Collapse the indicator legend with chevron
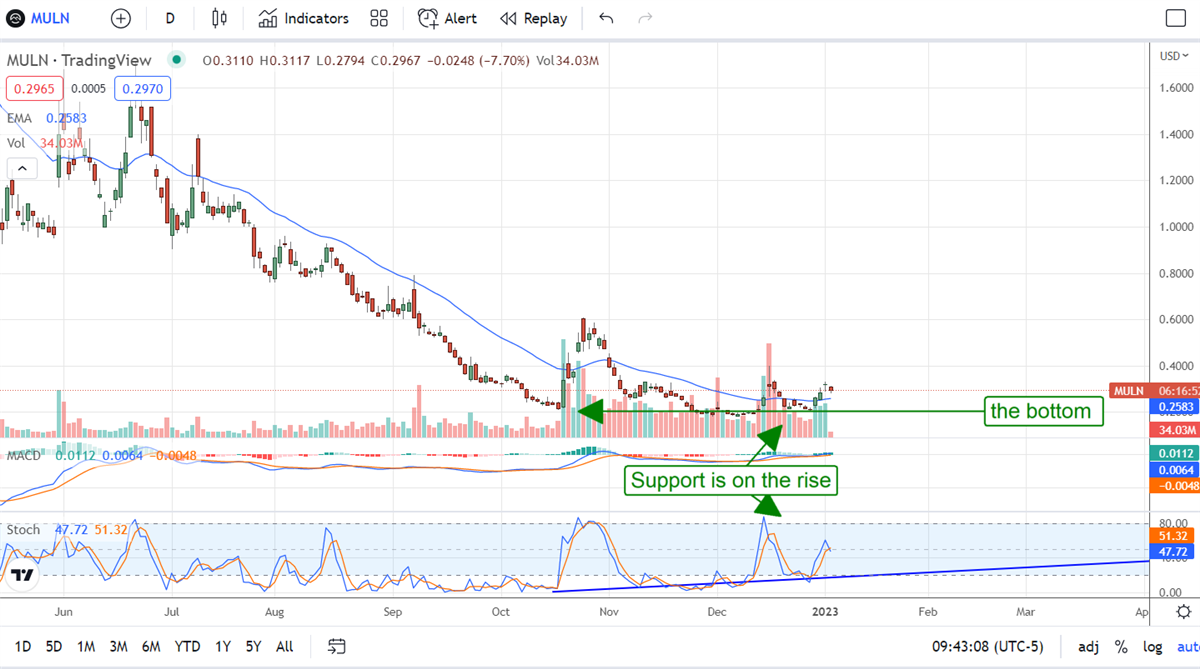The image size is (1200, 669). click(x=21, y=168)
